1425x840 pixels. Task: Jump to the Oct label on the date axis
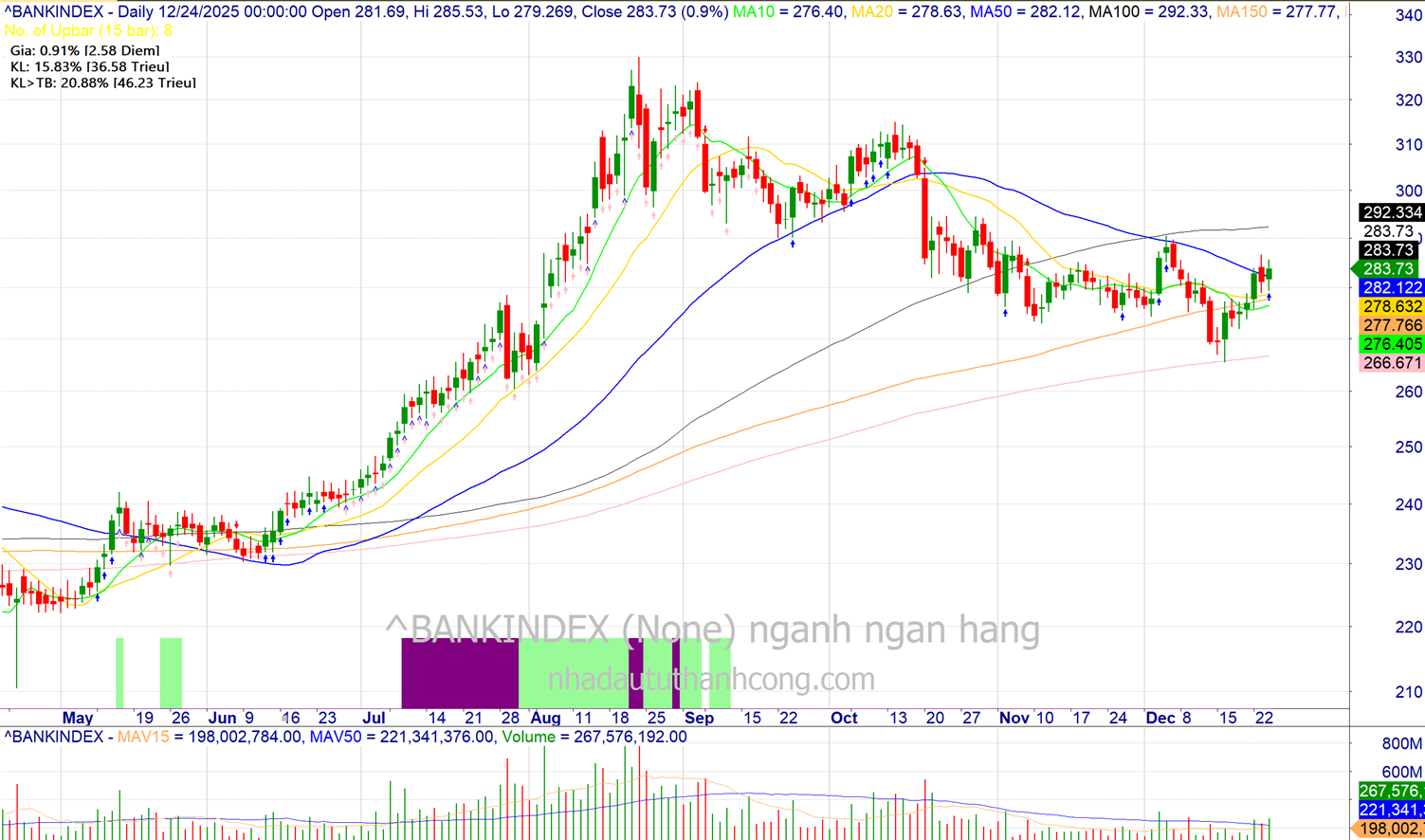[844, 718]
